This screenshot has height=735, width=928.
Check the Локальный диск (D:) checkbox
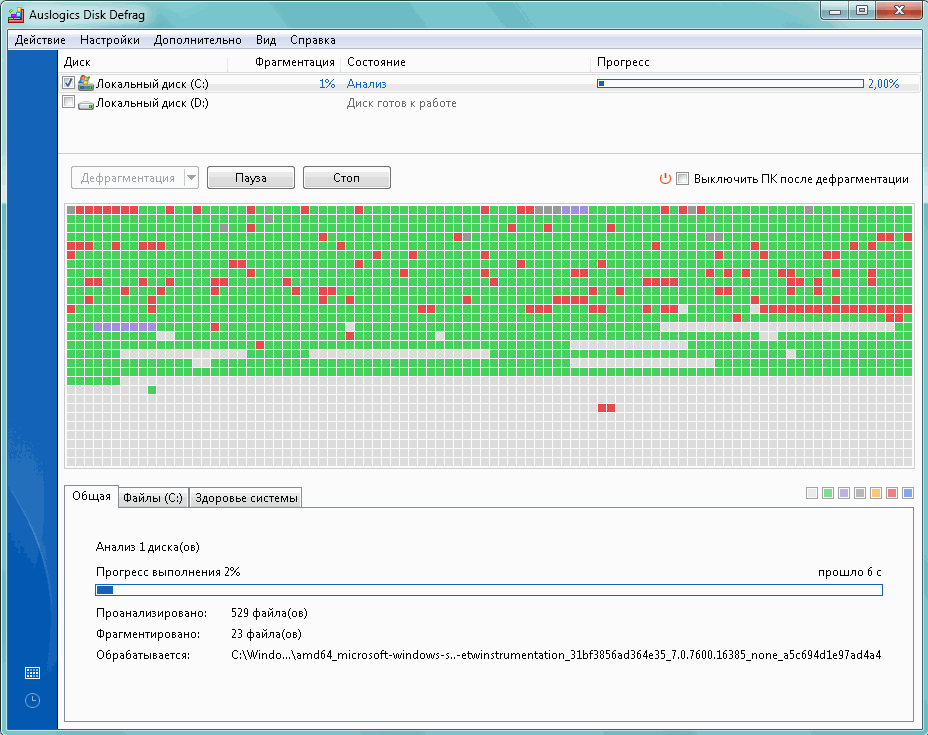tap(68, 102)
